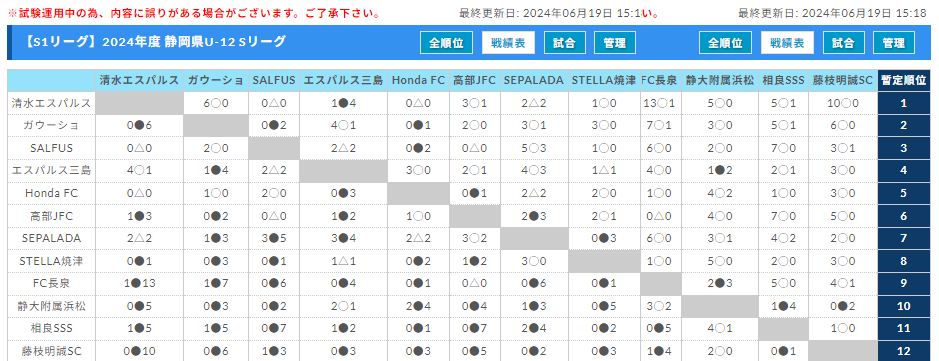Viewport: 939px width, 361px height.
Task: Select the 暫定順位 column header
Action: (x=904, y=80)
